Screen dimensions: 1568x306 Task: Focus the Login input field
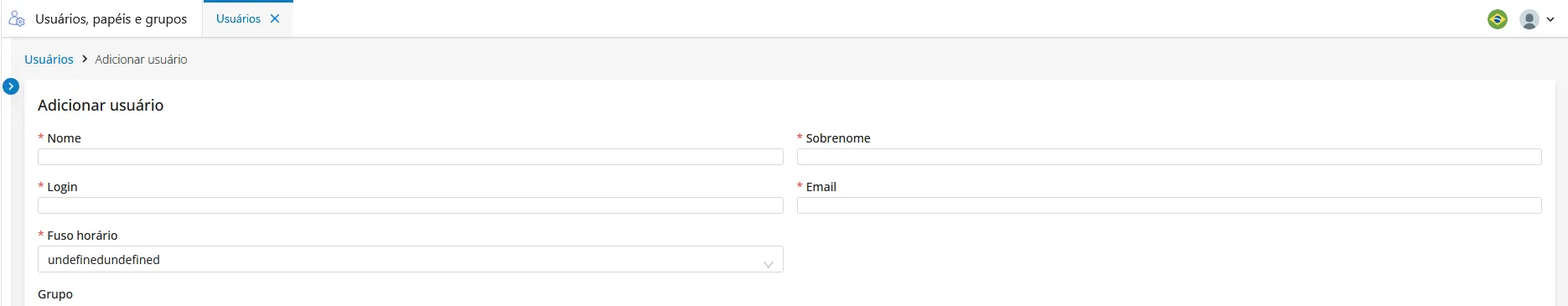point(411,205)
